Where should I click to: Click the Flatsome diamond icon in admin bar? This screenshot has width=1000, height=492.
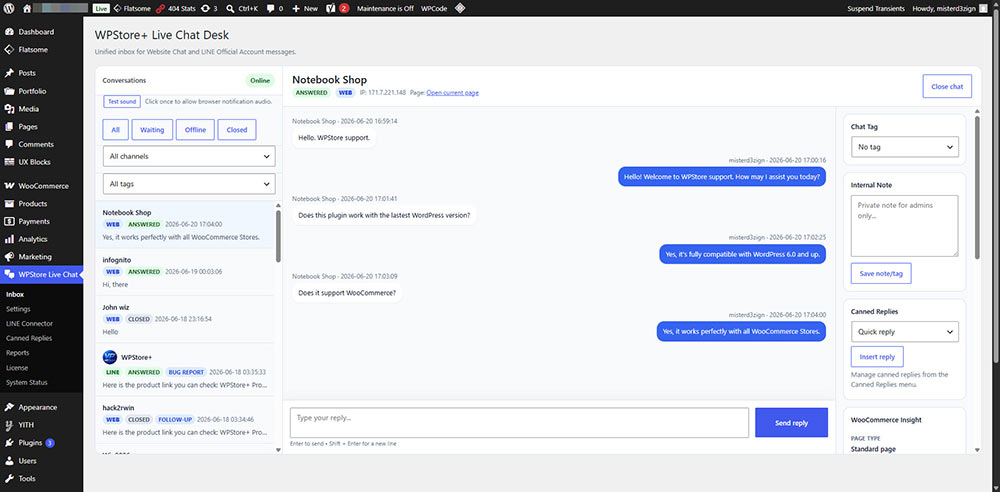coord(118,8)
